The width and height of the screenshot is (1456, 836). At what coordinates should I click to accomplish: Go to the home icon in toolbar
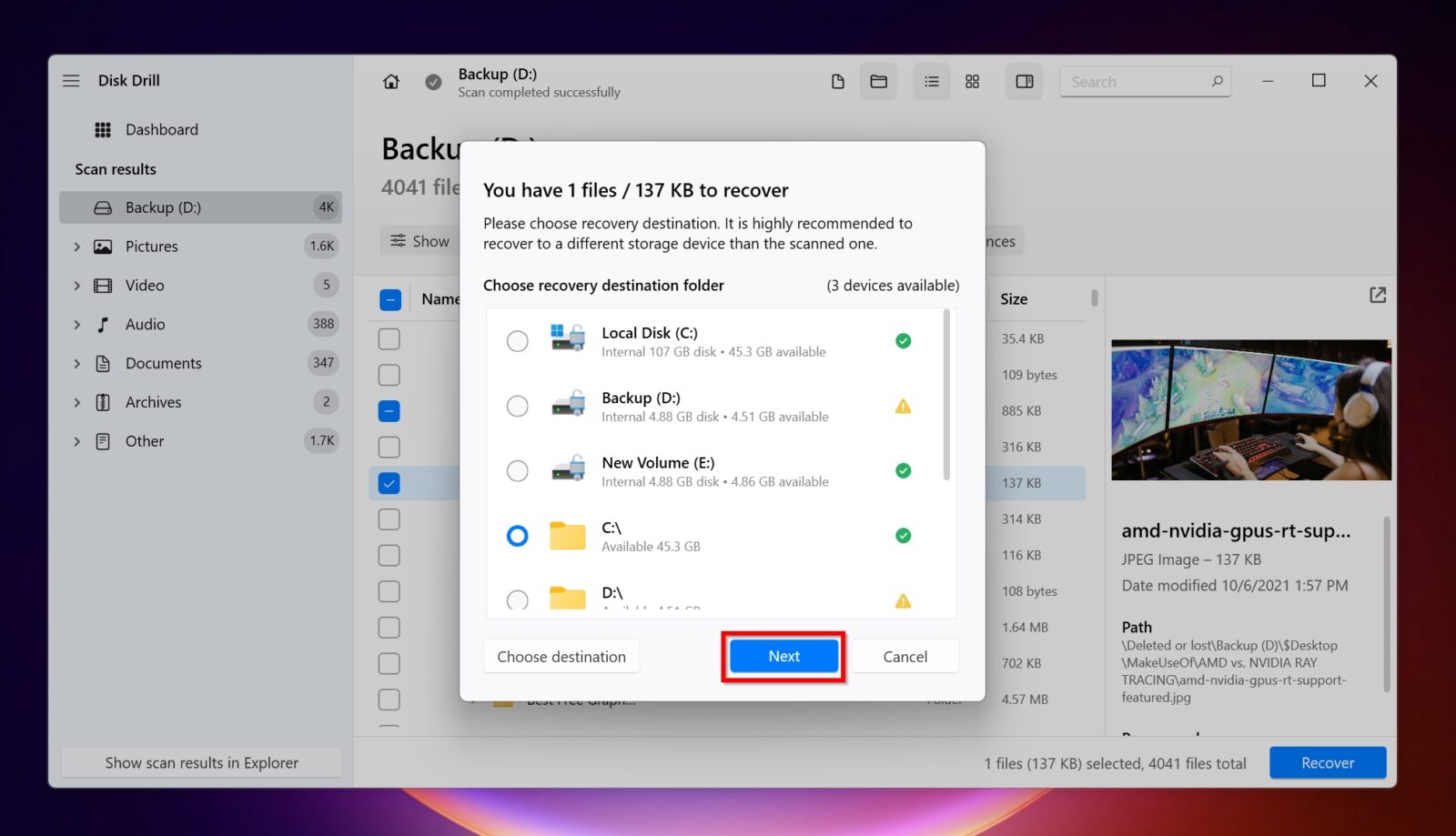point(391,82)
